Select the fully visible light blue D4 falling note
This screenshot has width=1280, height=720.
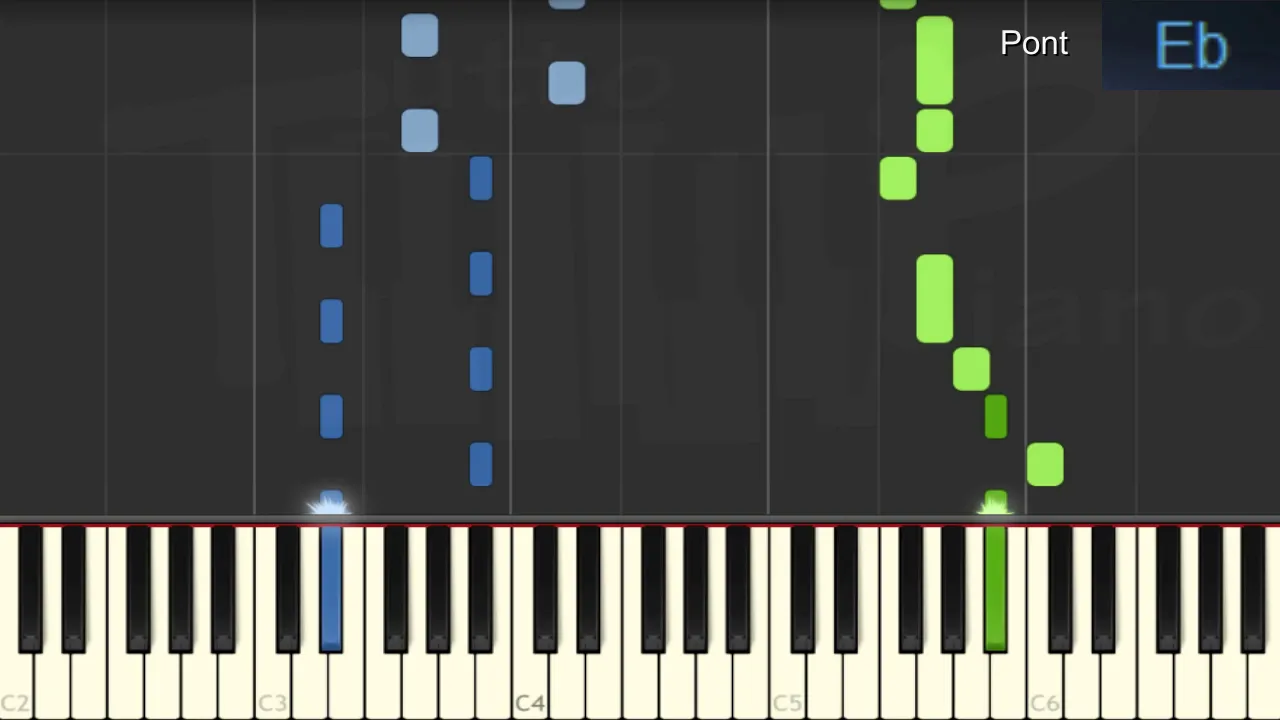567,83
